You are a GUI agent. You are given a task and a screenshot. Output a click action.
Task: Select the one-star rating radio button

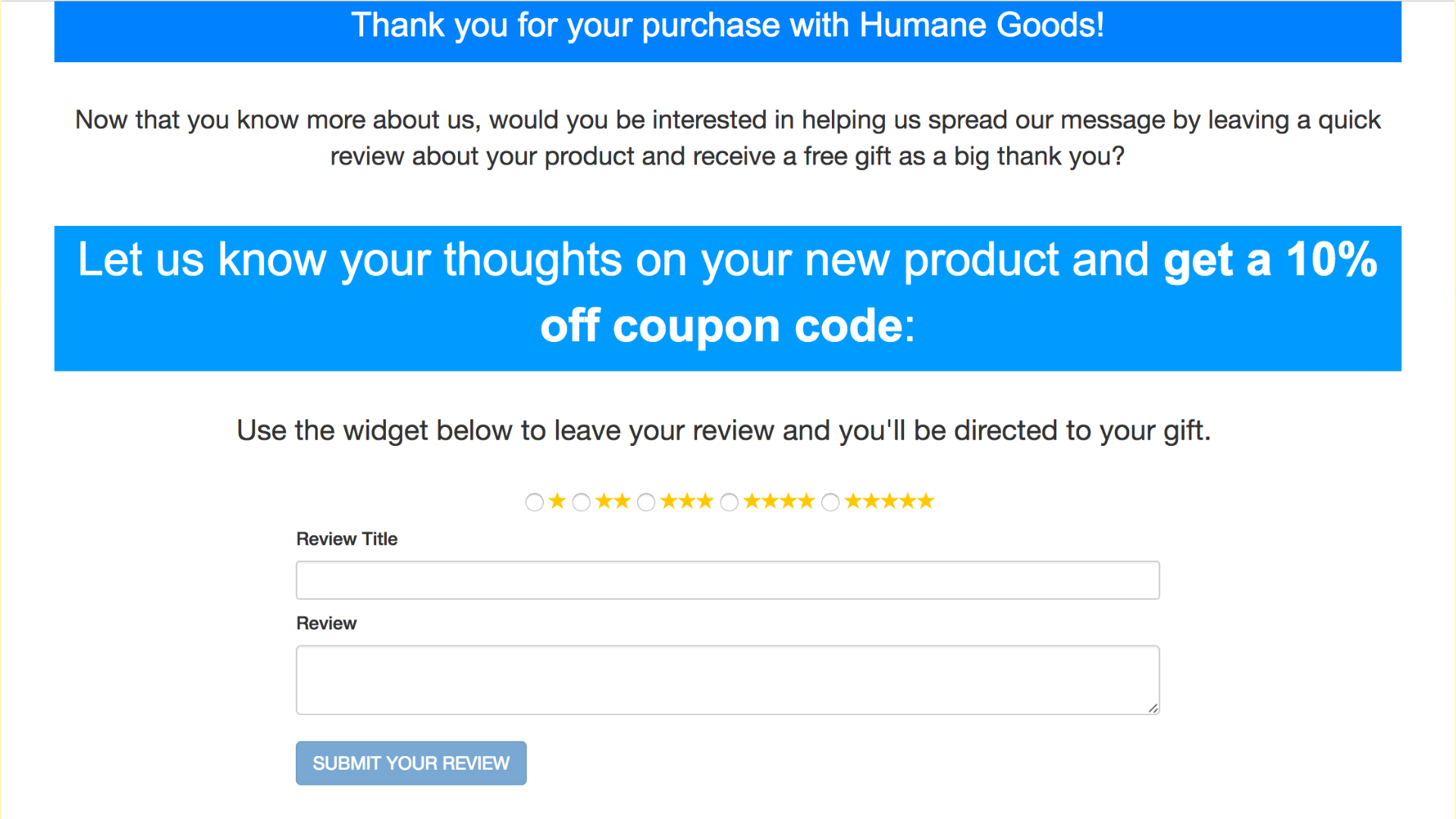pyautogui.click(x=535, y=502)
